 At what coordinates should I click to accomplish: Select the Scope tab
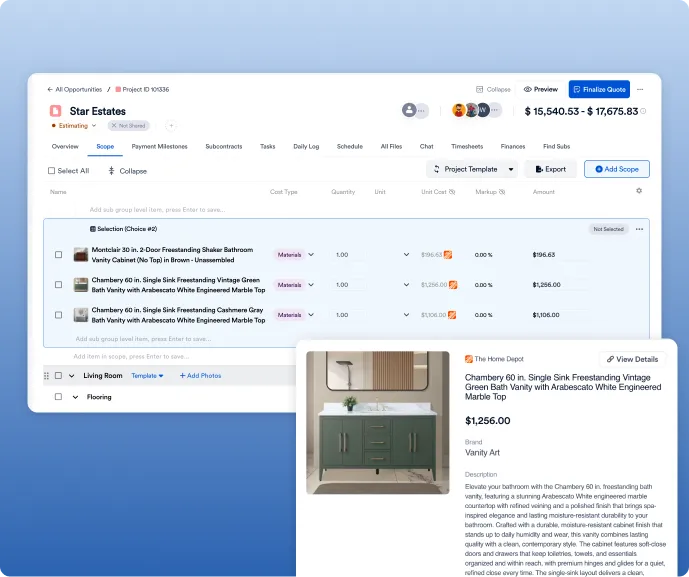[x=105, y=146]
